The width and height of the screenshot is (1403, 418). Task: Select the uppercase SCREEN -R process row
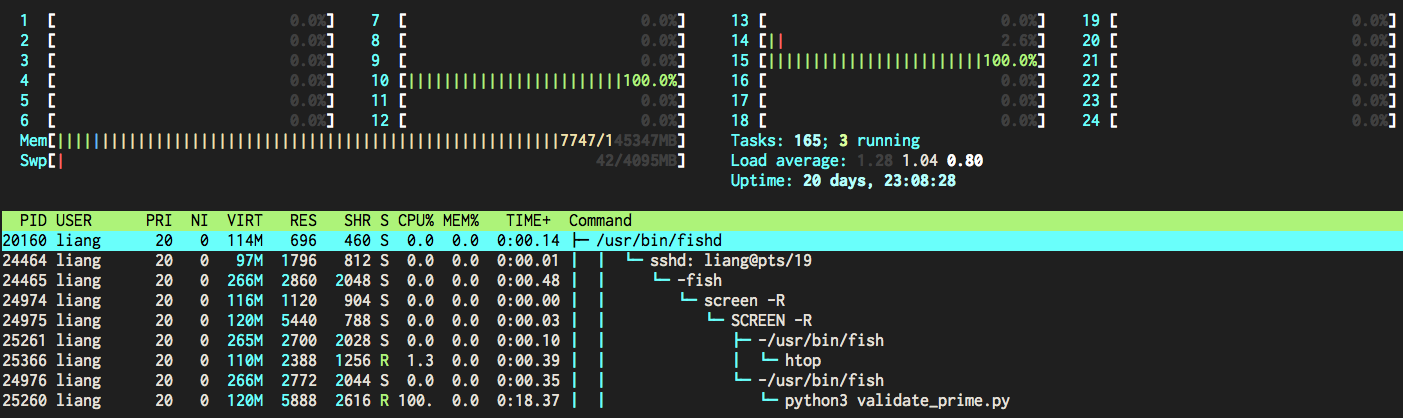point(701,320)
